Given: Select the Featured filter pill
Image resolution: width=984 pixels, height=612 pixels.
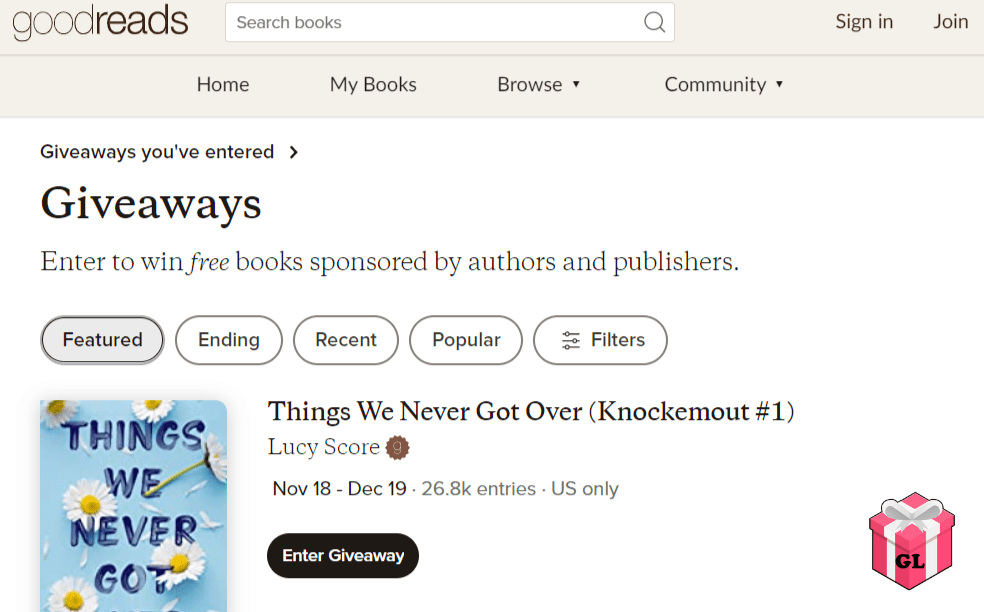Looking at the screenshot, I should [102, 340].
